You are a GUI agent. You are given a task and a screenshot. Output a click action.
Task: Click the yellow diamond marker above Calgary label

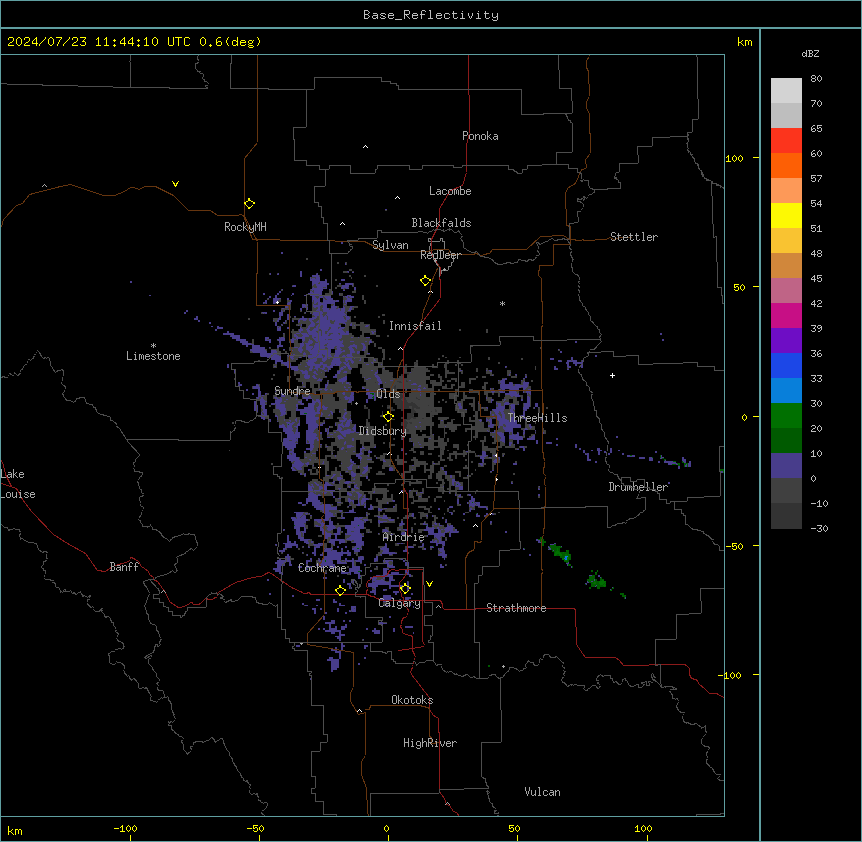coord(405,589)
